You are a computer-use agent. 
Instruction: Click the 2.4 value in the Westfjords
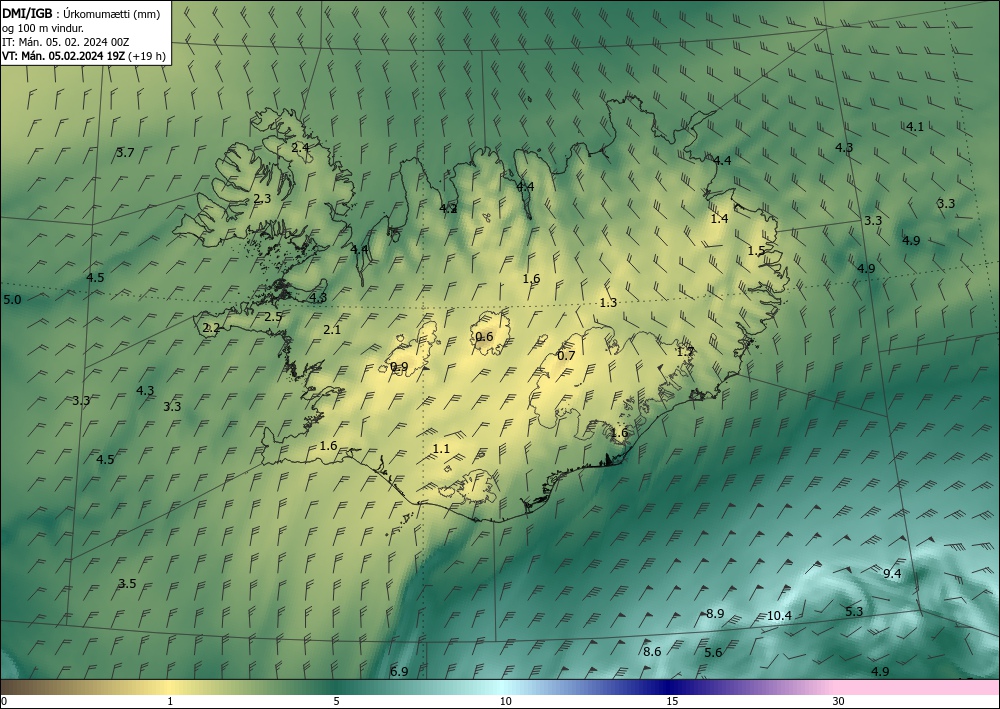click(300, 147)
